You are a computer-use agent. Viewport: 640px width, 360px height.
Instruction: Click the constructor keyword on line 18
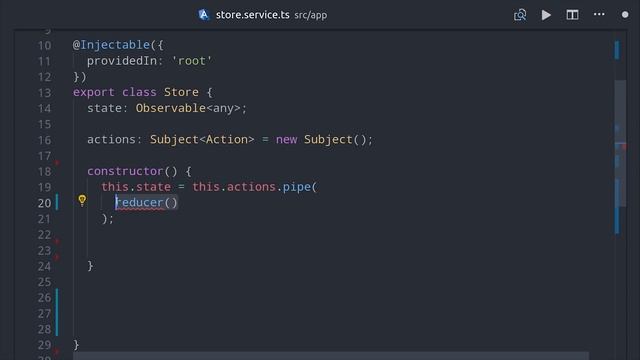[x=125, y=171]
